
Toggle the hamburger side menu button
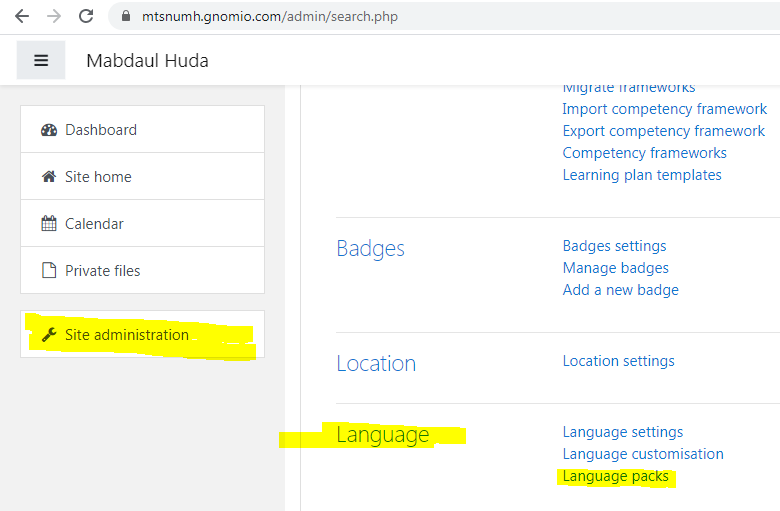coord(41,60)
